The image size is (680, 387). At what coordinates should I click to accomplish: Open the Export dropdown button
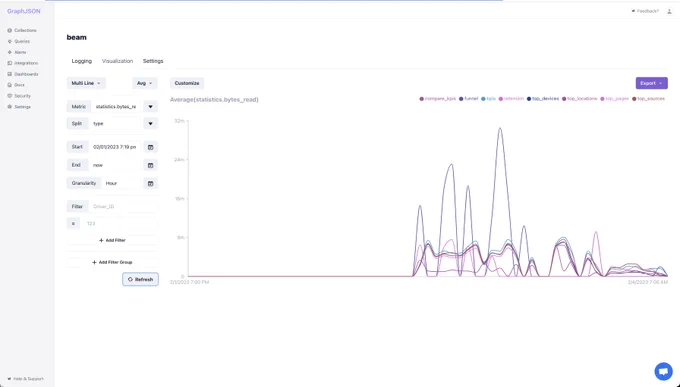pos(651,83)
